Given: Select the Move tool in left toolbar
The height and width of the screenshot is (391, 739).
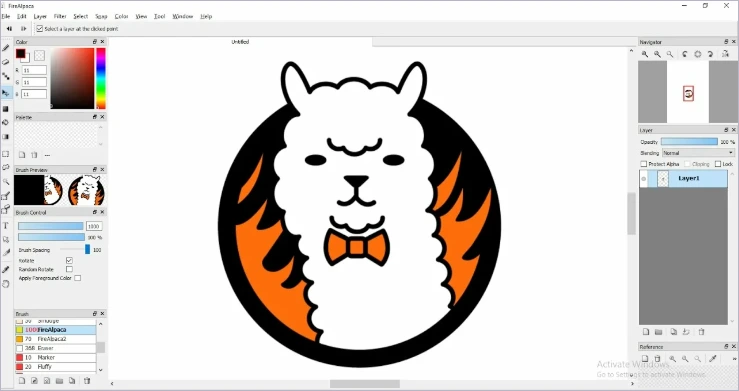Looking at the screenshot, I should pyautogui.click(x=6, y=93).
